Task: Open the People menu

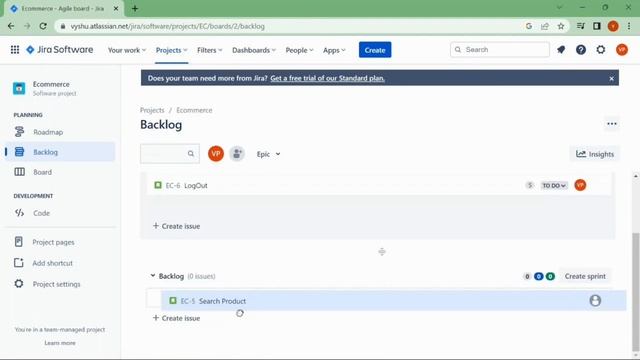Action: 299,50
